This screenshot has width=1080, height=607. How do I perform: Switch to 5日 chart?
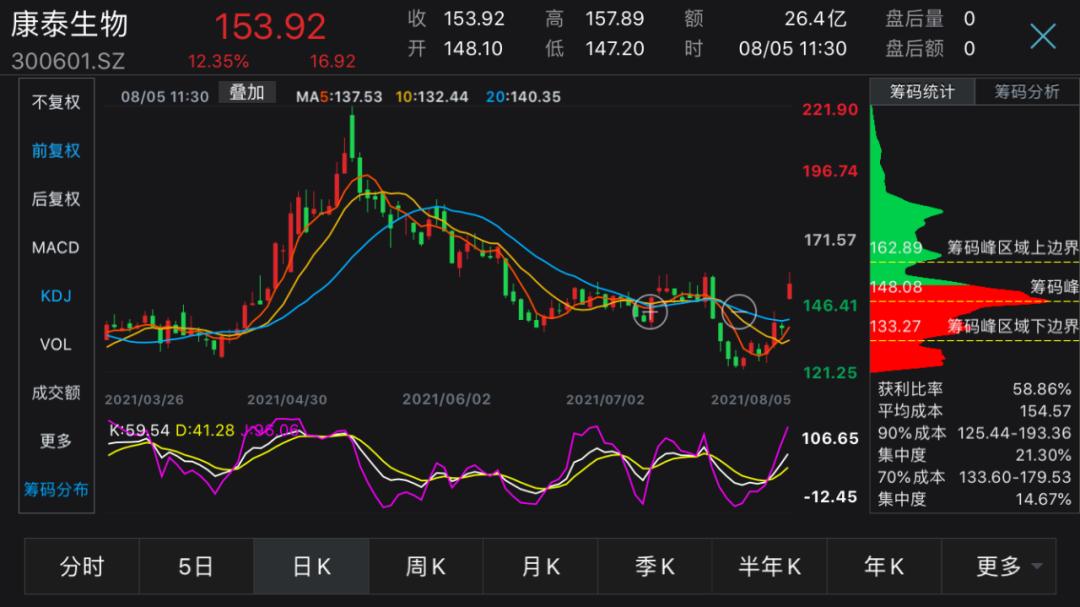(196, 566)
